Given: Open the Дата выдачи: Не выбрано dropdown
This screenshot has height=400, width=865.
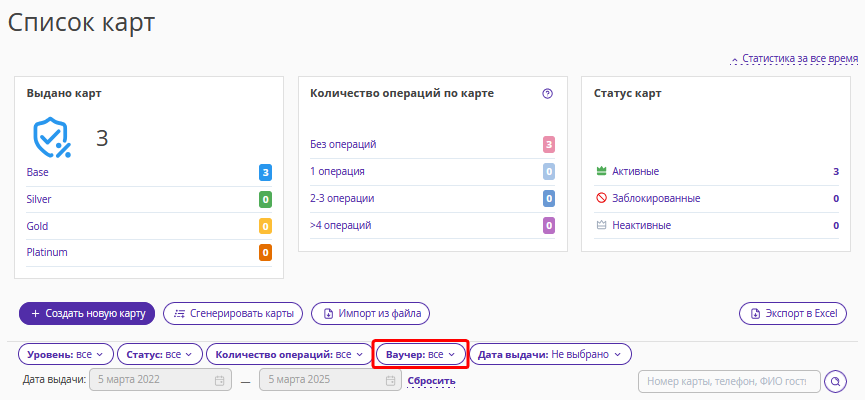Looking at the screenshot, I should (x=550, y=354).
